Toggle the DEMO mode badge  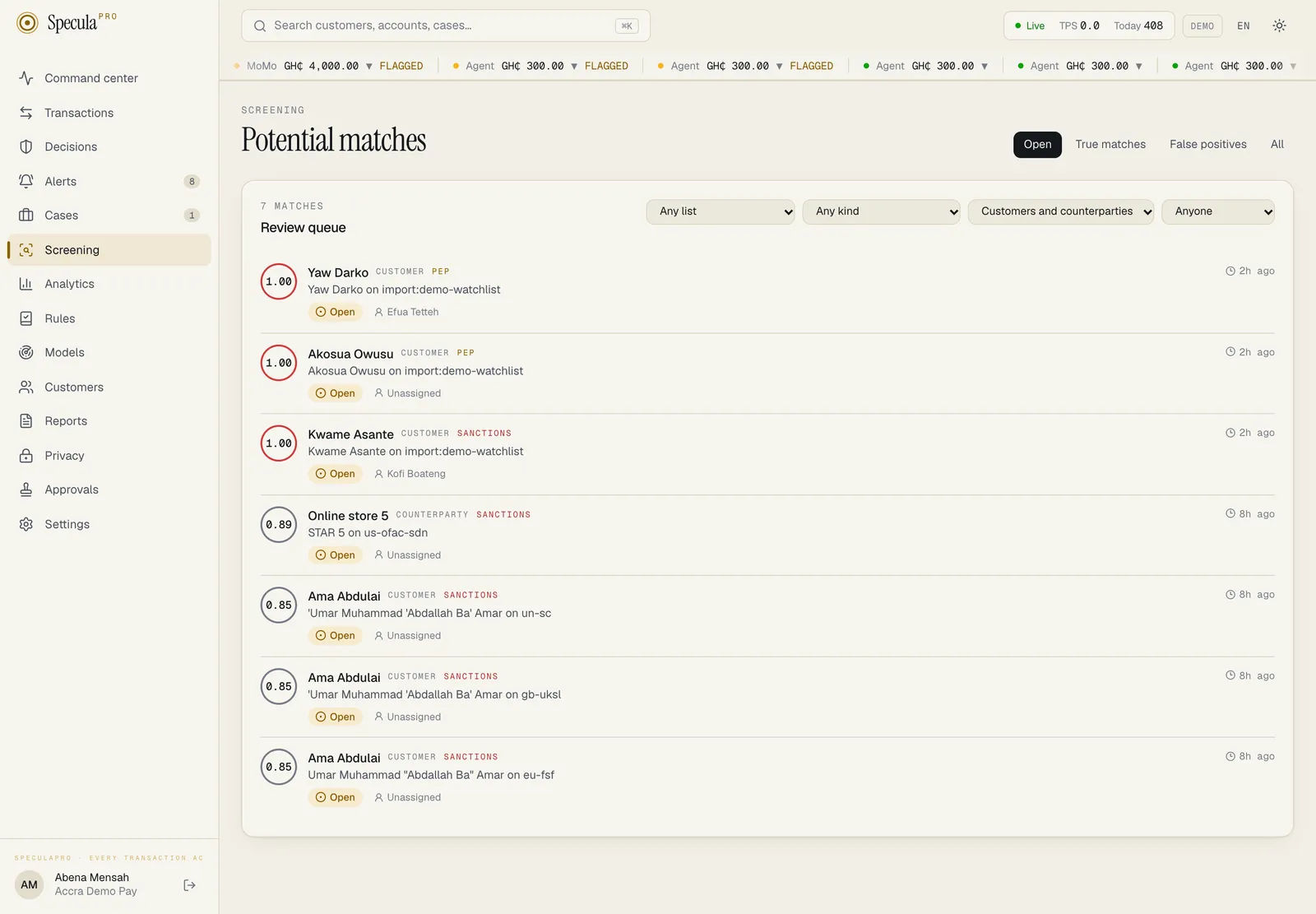pyautogui.click(x=1202, y=26)
